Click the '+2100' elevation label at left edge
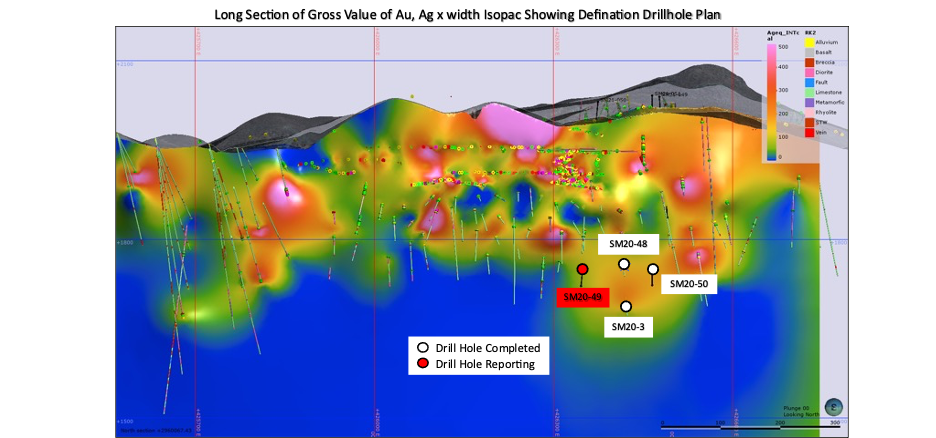 pyautogui.click(x=125, y=64)
